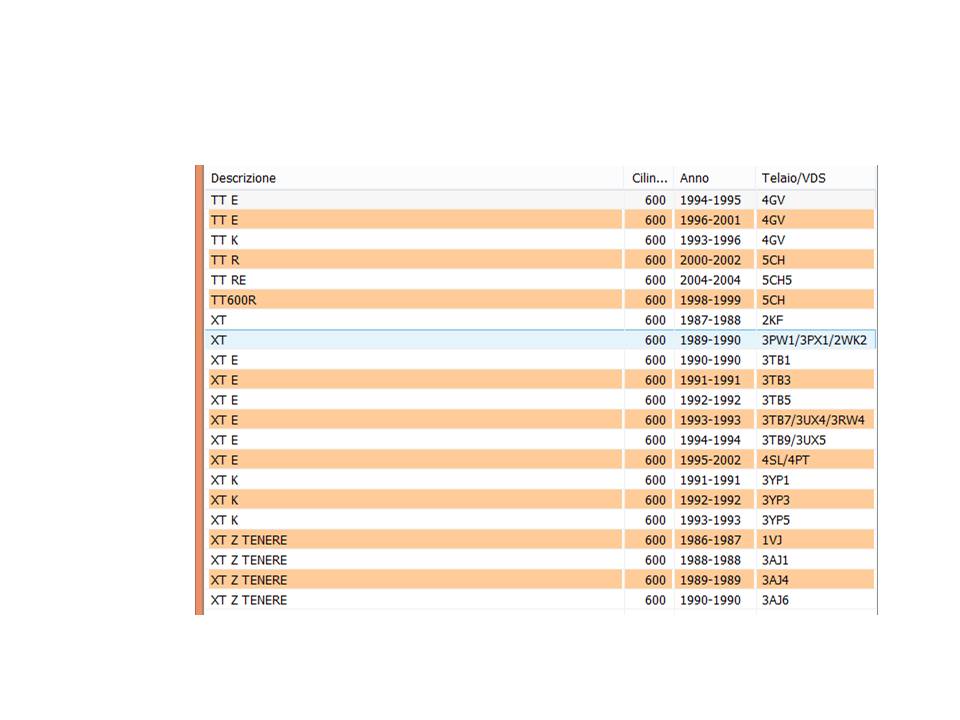The image size is (960, 720).
Task: Click frame code 5CH5
Action: click(x=777, y=280)
